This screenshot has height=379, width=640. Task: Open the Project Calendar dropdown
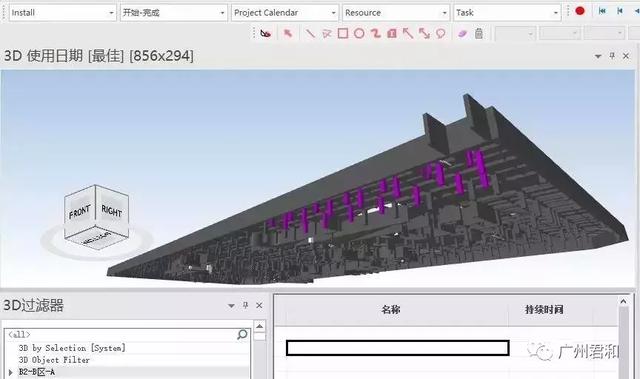click(x=284, y=13)
